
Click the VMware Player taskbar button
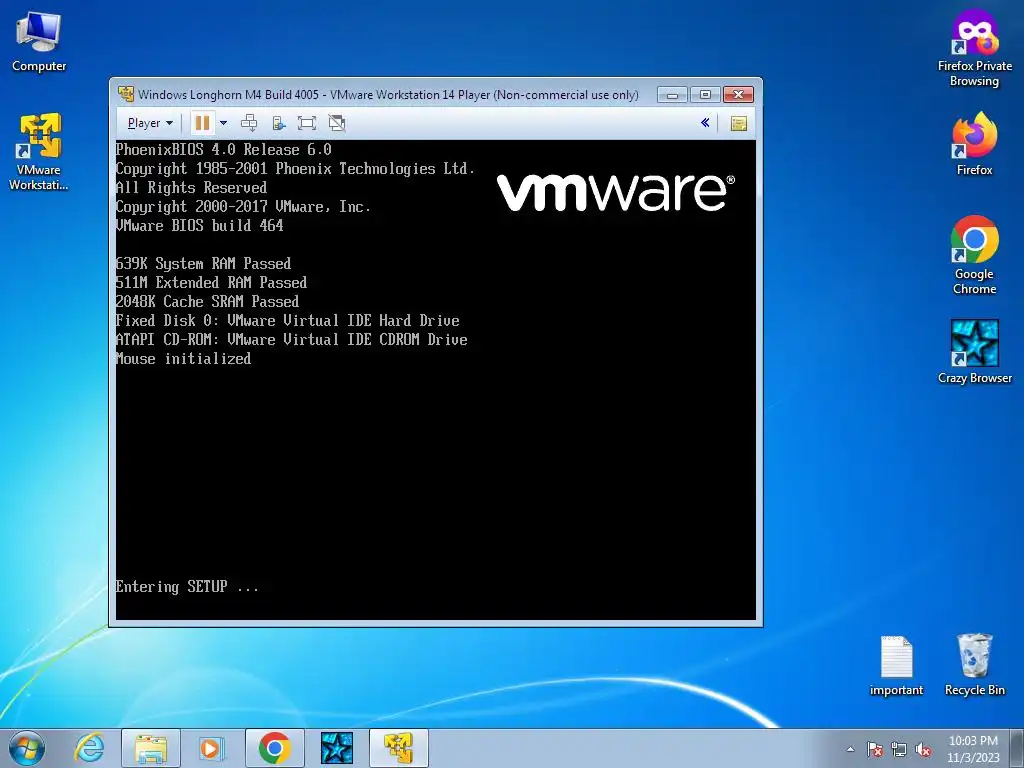pyautogui.click(x=398, y=748)
